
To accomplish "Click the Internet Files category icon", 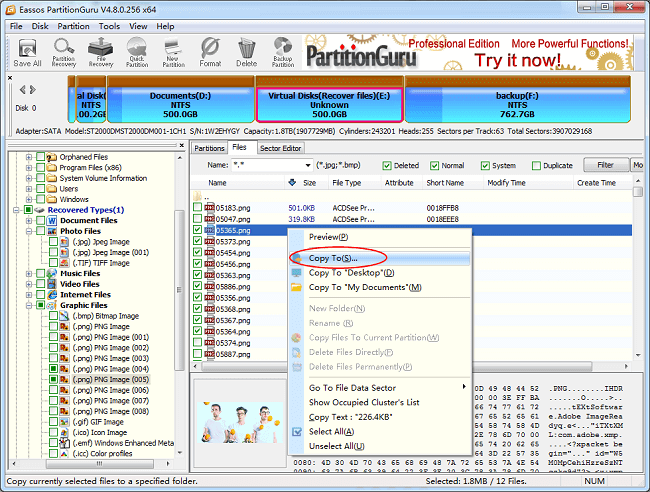I will coord(52,295).
